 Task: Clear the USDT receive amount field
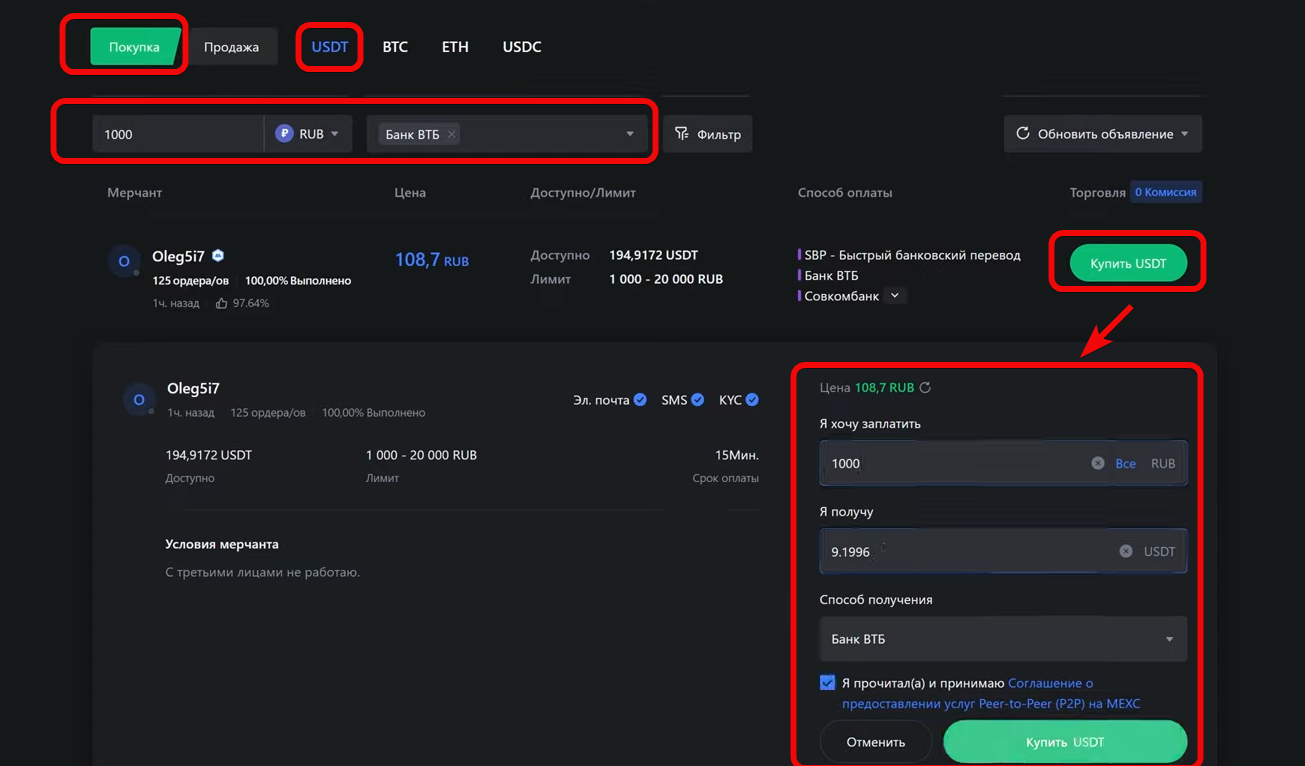point(1126,551)
